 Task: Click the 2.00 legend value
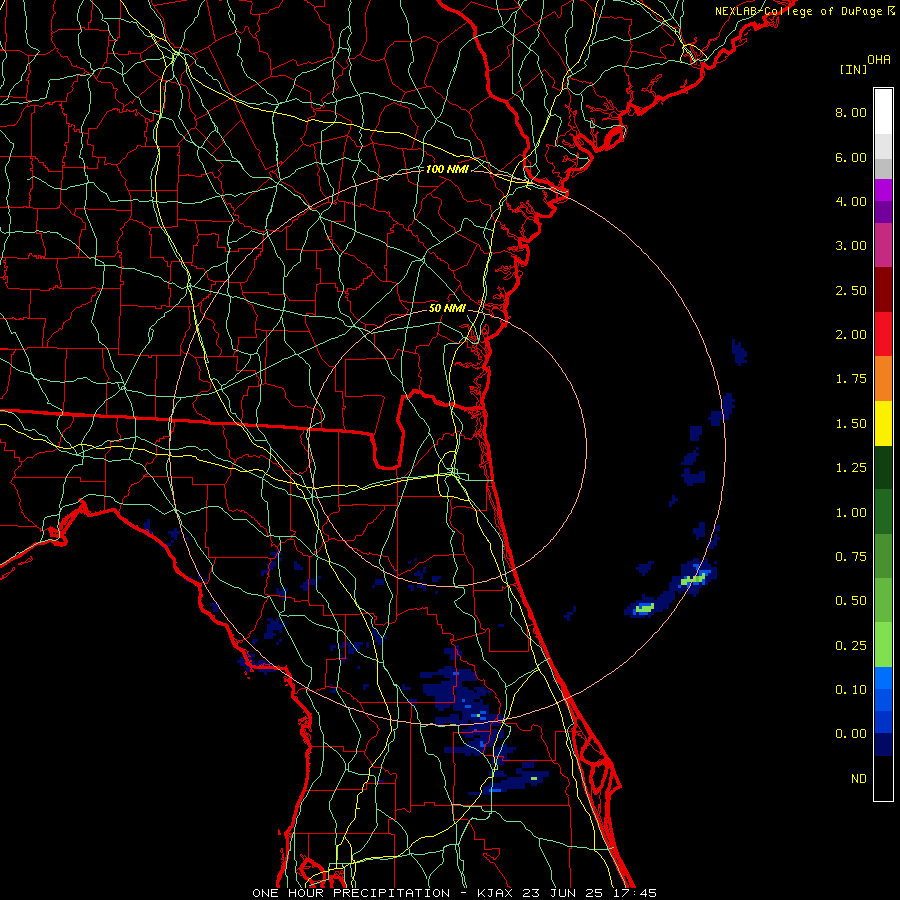click(851, 335)
